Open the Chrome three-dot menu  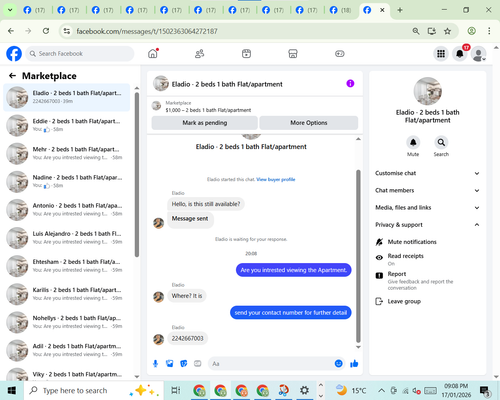coord(489,31)
